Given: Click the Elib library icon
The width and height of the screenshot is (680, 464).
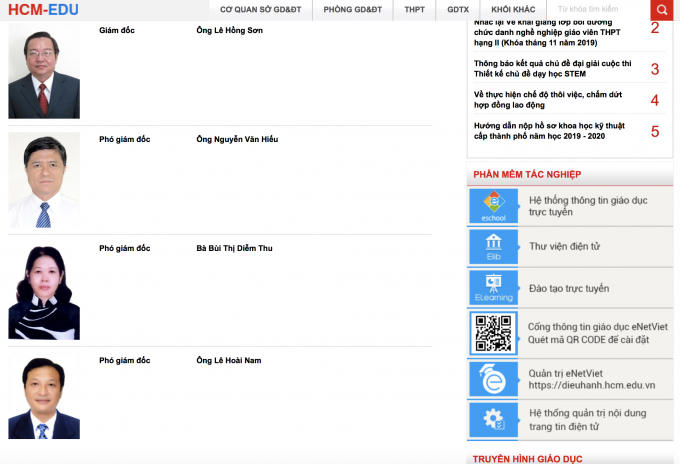Looking at the screenshot, I should point(493,246).
